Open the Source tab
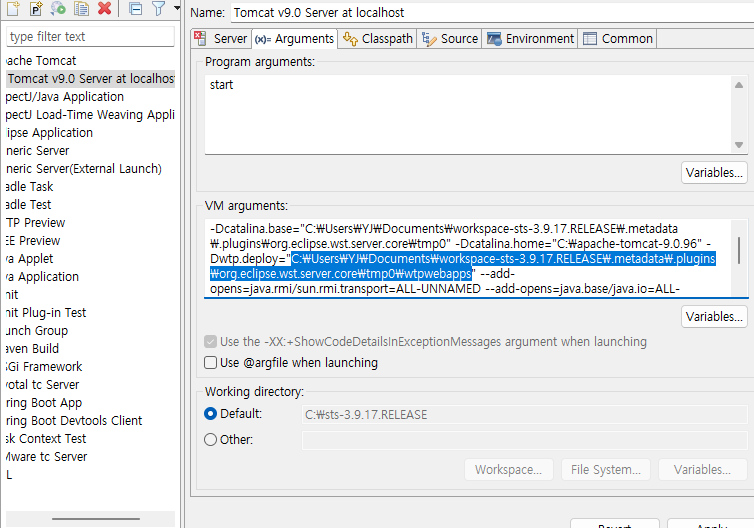 click(450, 38)
